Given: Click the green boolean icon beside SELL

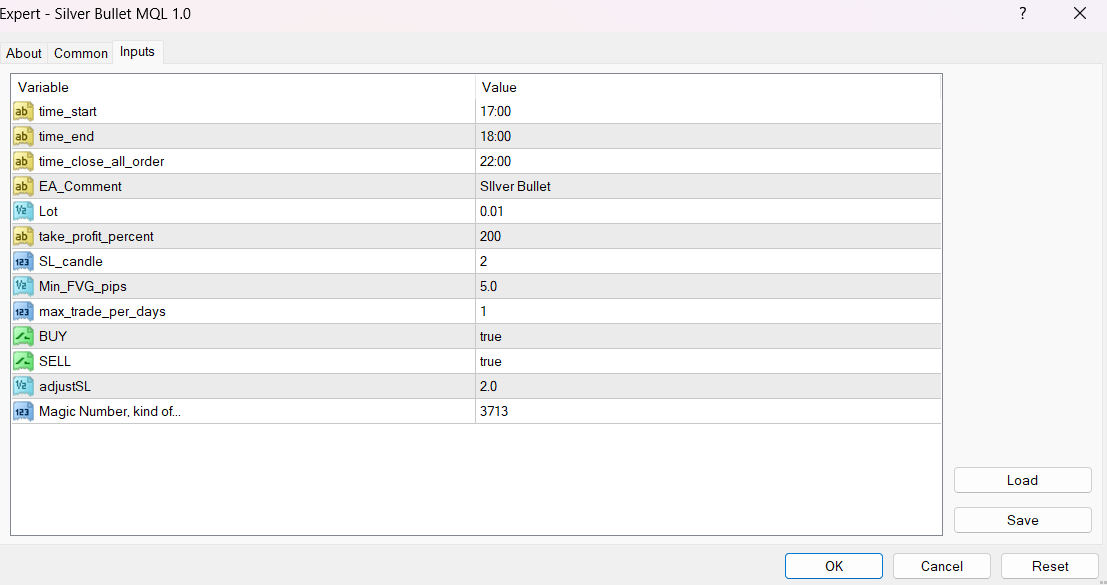Looking at the screenshot, I should click(22, 361).
